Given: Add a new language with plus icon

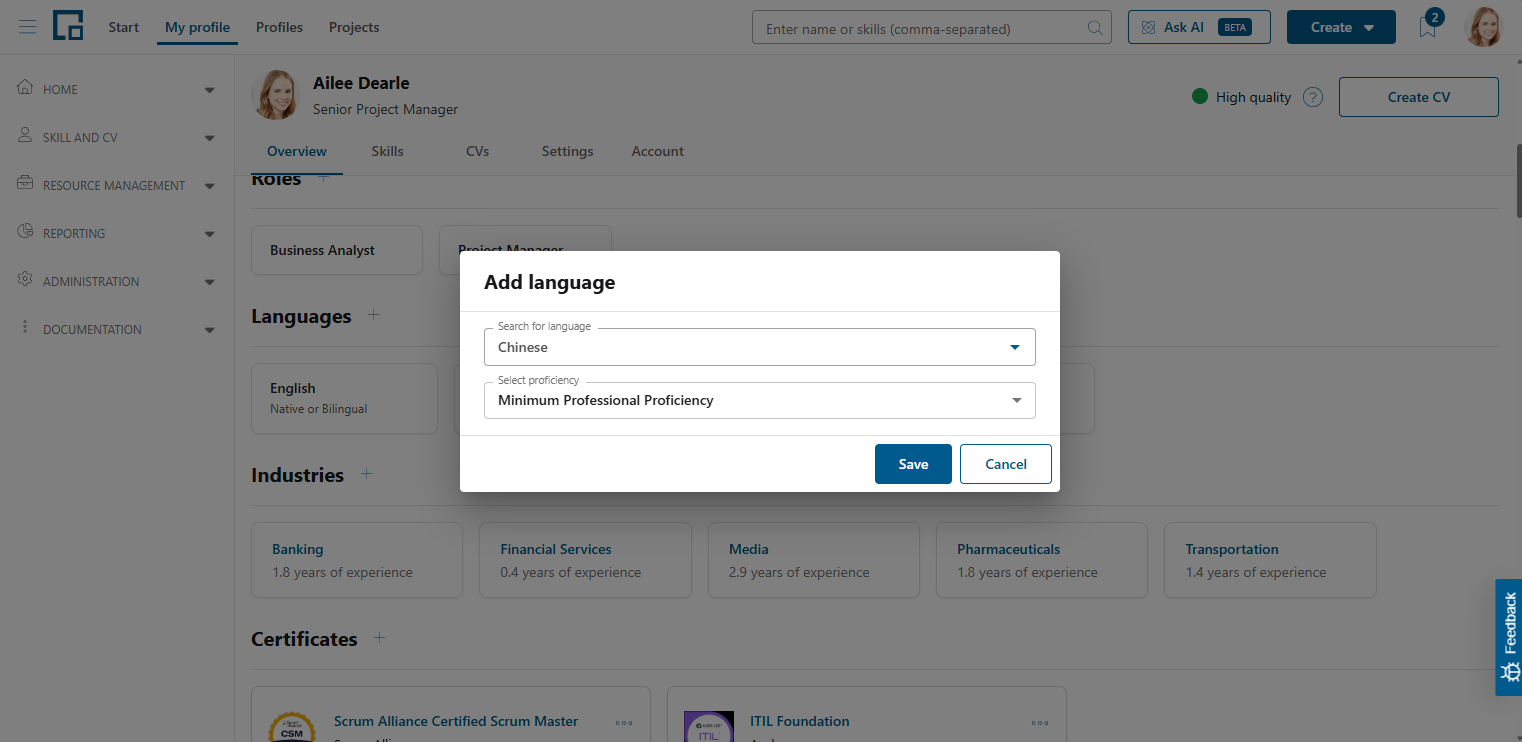Looking at the screenshot, I should [374, 315].
